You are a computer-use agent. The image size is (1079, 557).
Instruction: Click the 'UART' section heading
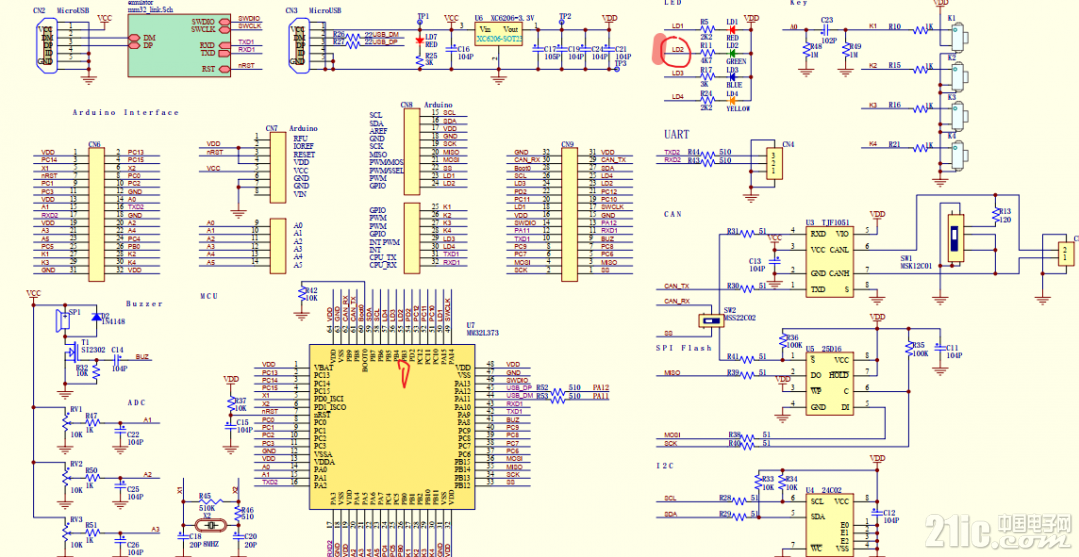coord(676,135)
